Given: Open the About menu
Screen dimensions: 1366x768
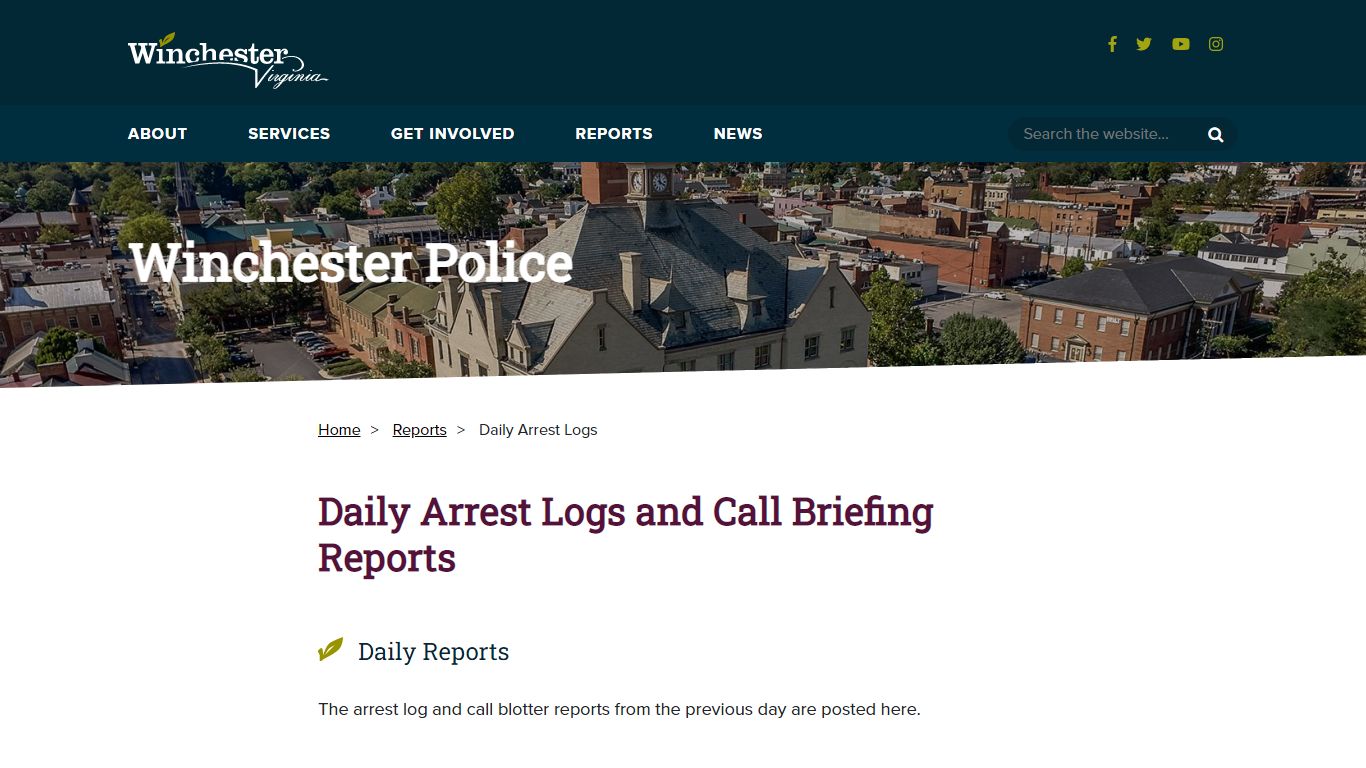Looking at the screenshot, I should coord(157,134).
